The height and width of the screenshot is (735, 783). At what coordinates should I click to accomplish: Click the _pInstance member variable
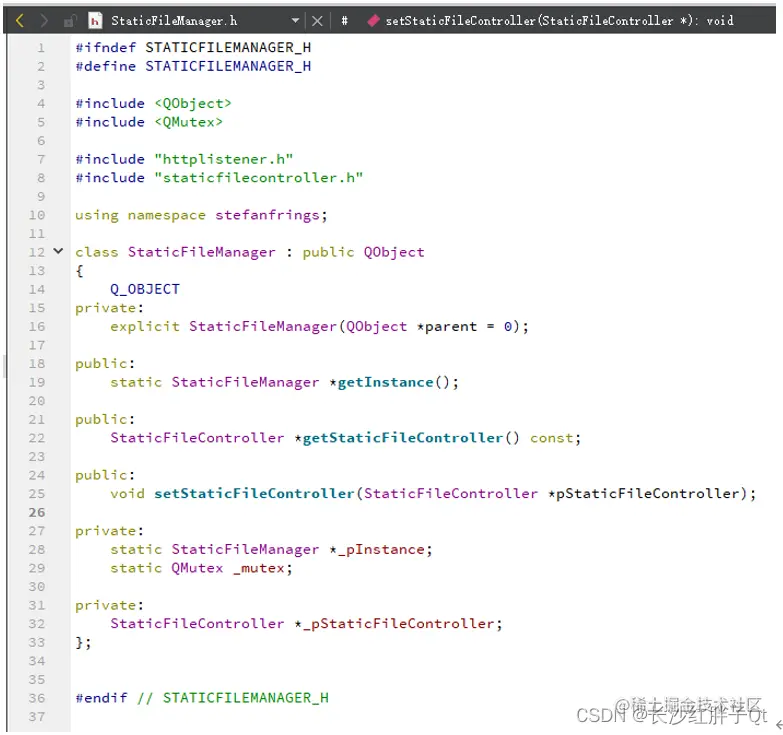[381, 549]
